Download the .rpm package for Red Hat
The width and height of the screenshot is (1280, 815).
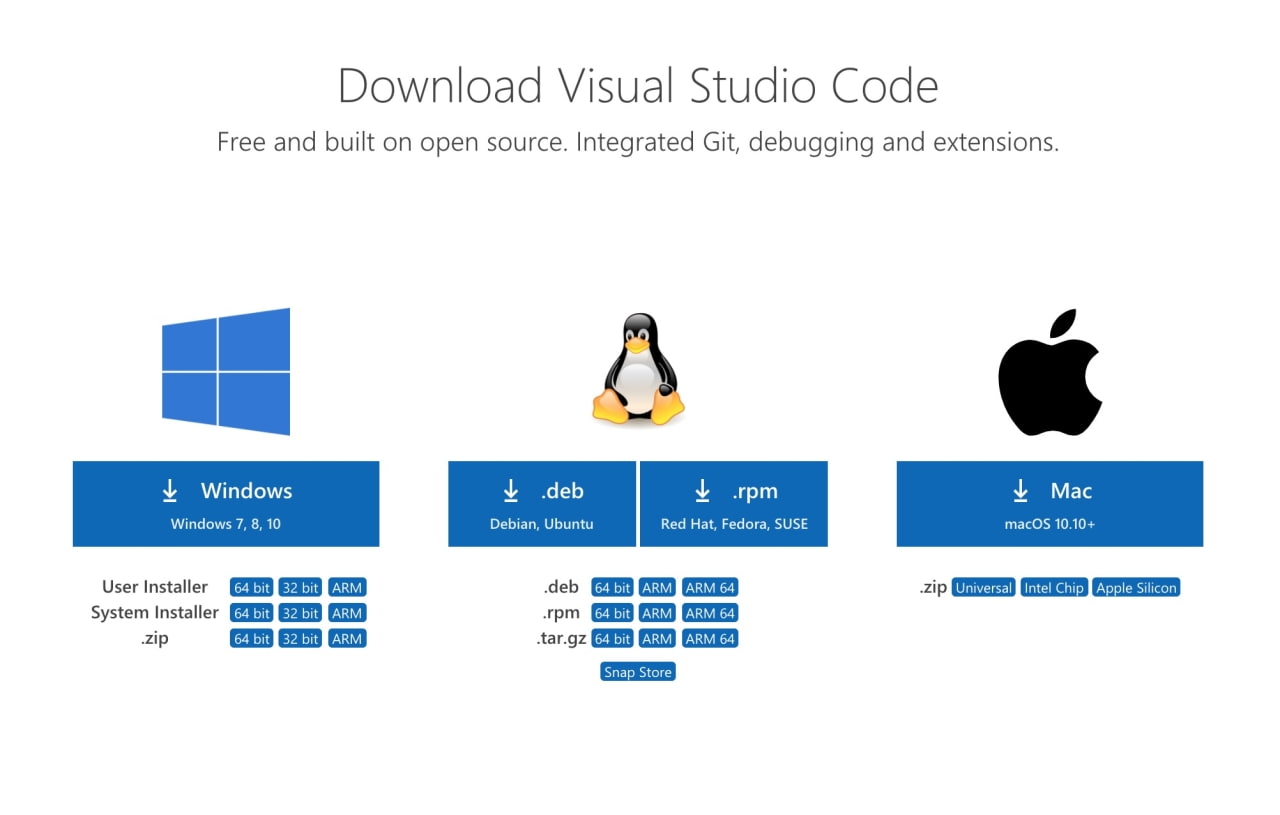(x=734, y=504)
